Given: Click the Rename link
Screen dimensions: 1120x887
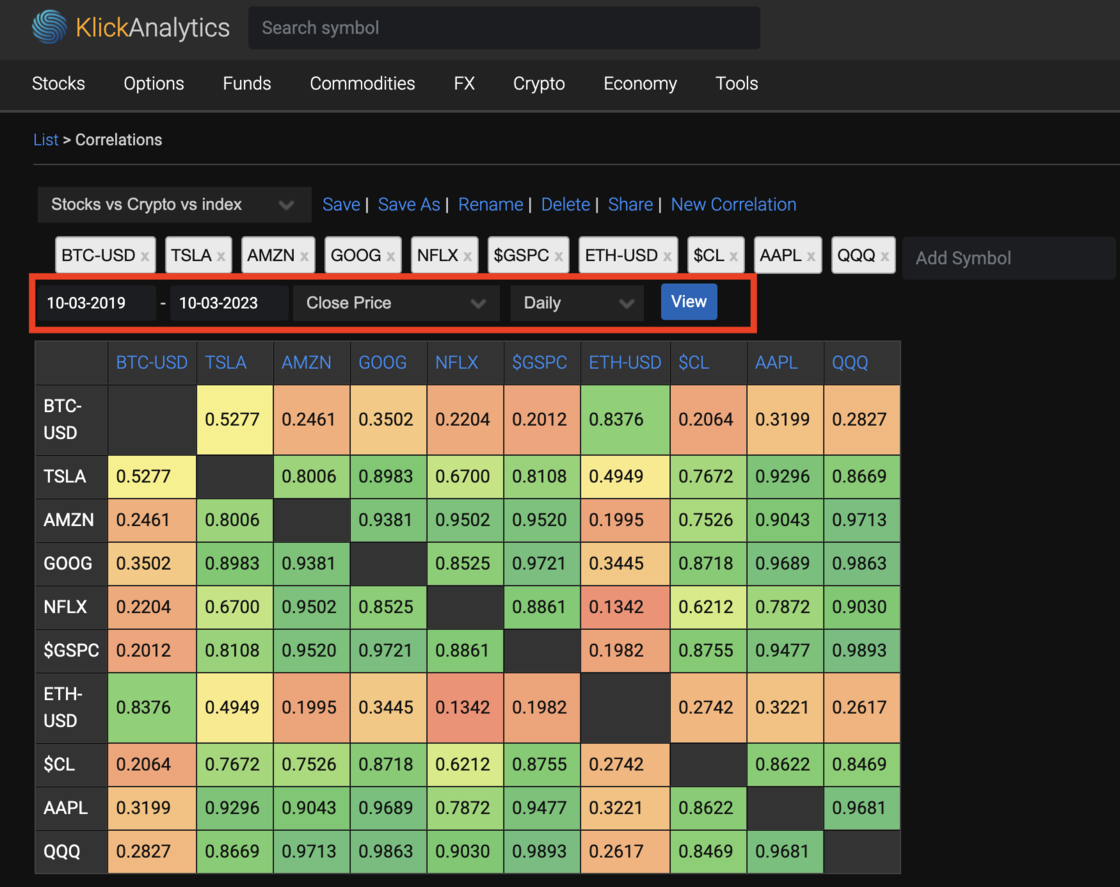Looking at the screenshot, I should pos(490,205).
